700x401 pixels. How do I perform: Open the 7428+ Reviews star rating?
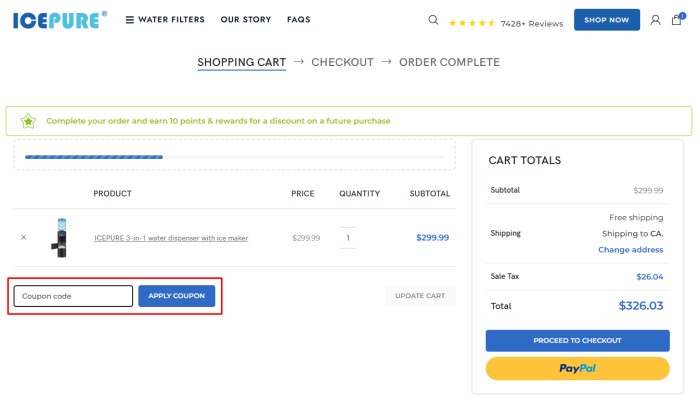pos(505,23)
